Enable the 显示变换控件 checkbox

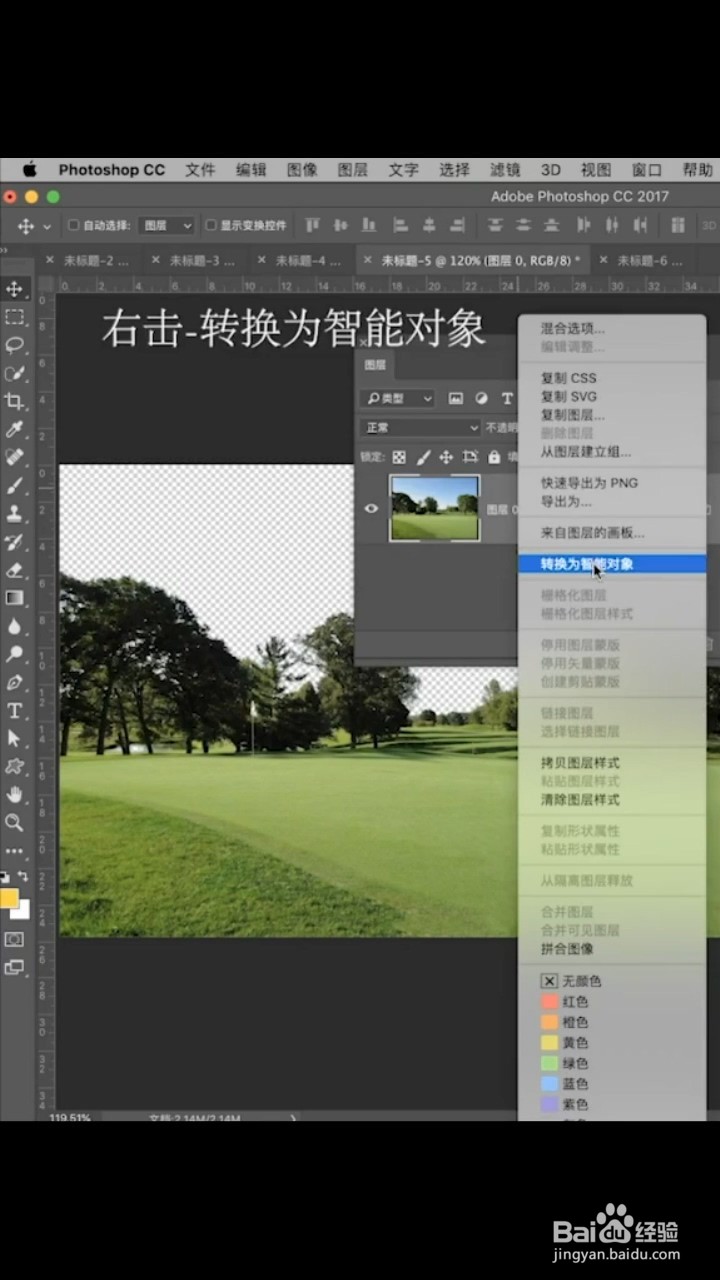click(211, 226)
